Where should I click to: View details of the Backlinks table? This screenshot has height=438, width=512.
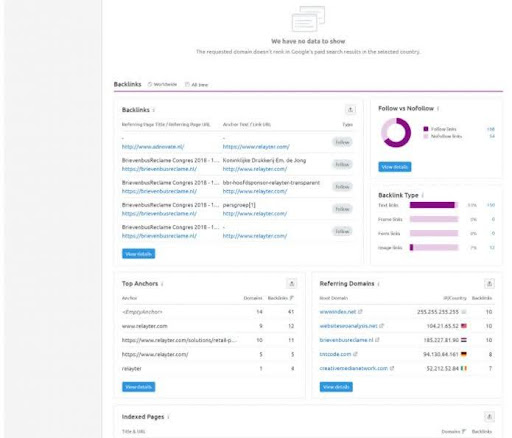[x=138, y=254]
